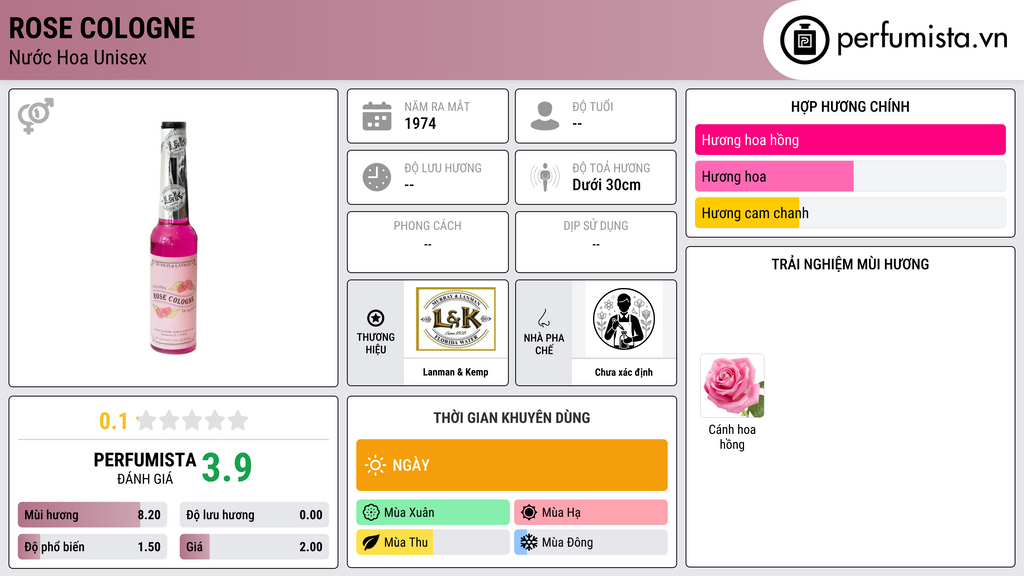Click the Hương hoa accord bar

click(850, 176)
